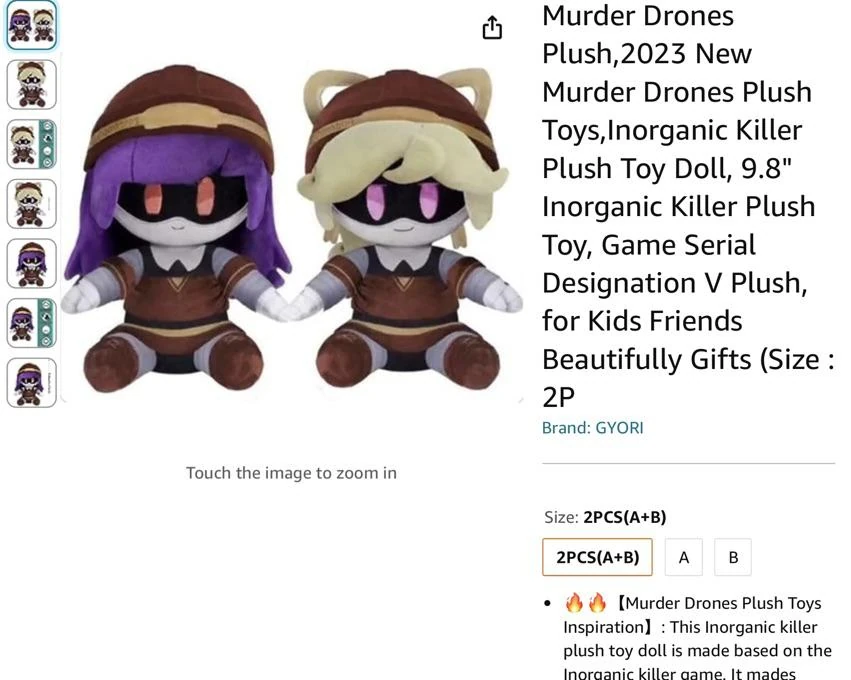View the second thumbnail of the blonde plush

31,85
